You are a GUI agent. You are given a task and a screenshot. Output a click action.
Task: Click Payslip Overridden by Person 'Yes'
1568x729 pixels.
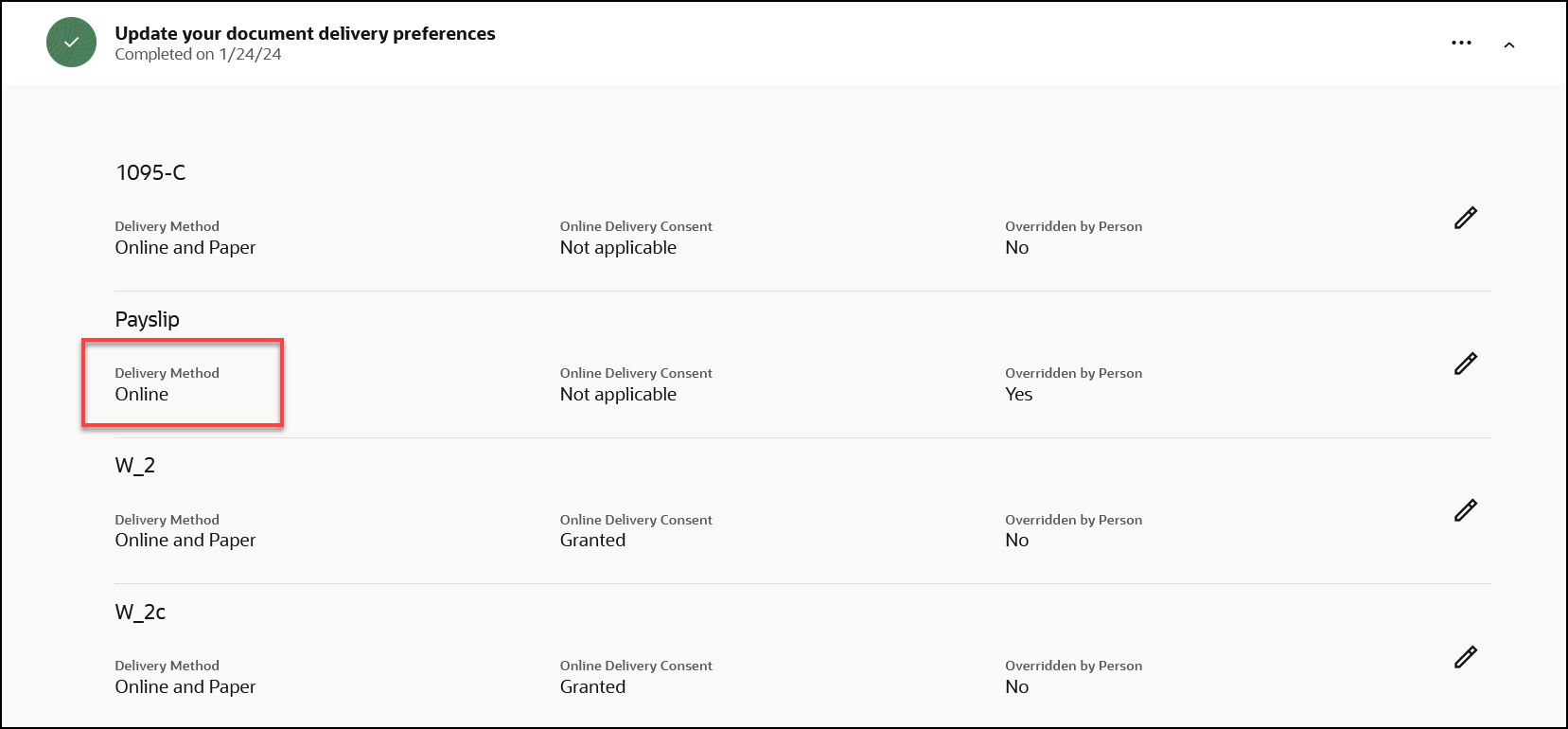tap(1018, 394)
